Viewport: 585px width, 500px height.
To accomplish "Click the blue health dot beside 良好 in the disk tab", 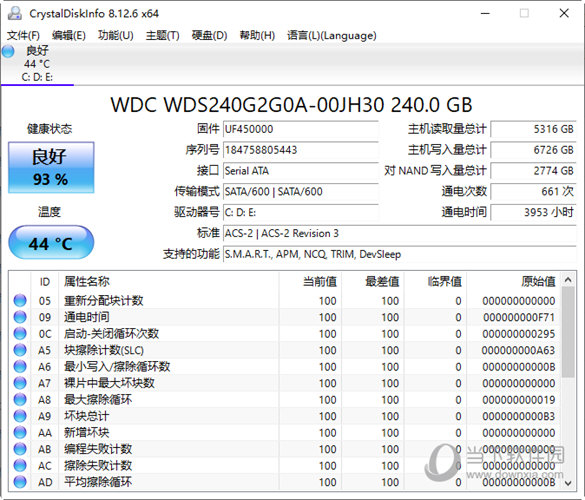I will 8,51.
